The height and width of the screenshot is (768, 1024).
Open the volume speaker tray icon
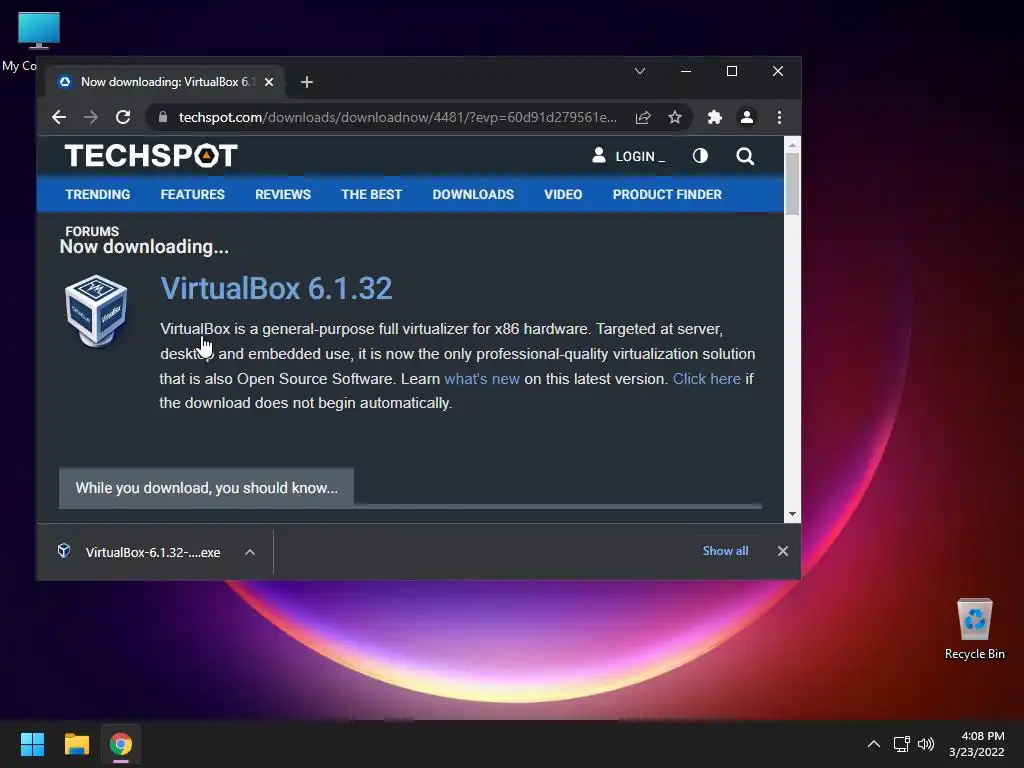pyautogui.click(x=926, y=744)
